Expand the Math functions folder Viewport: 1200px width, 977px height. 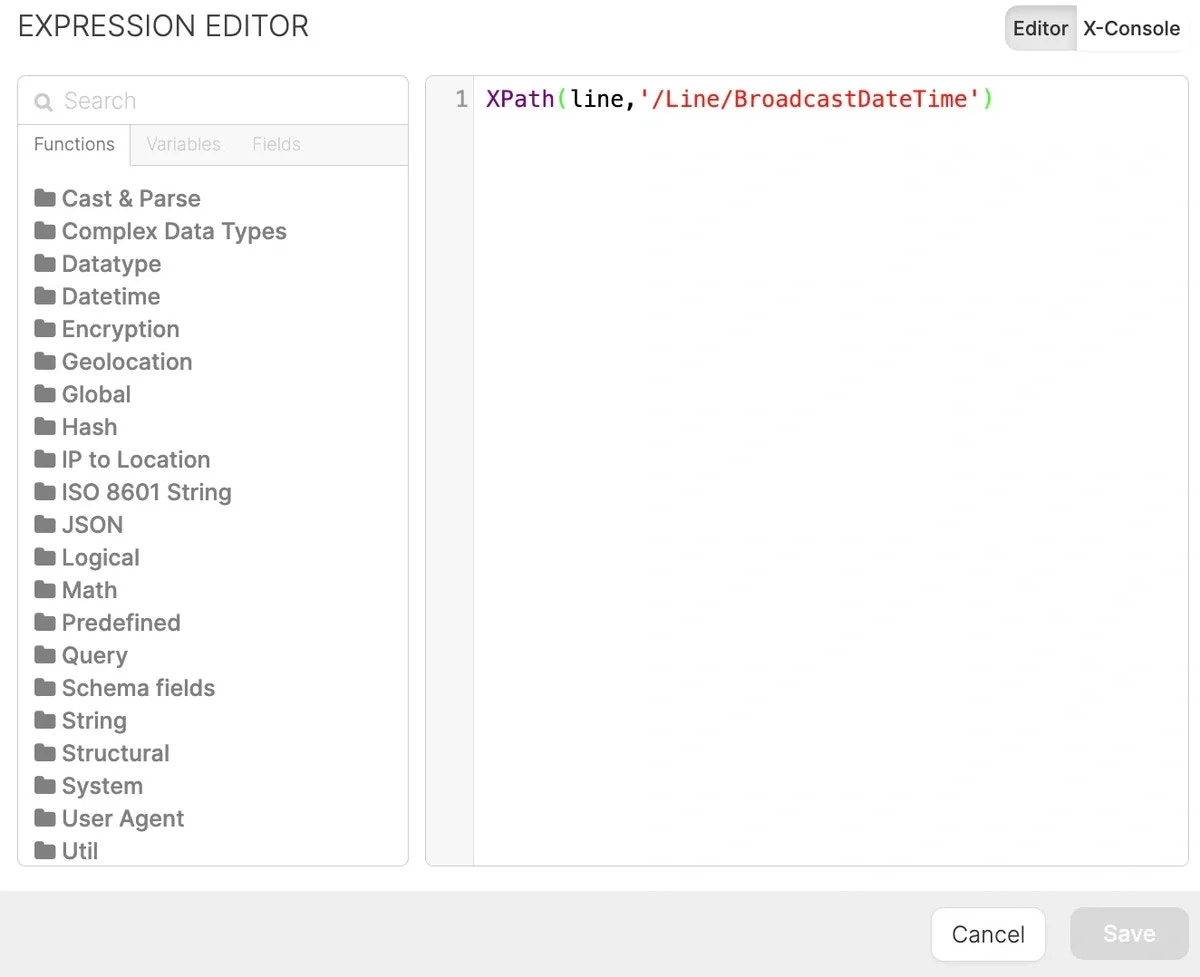pos(76,590)
